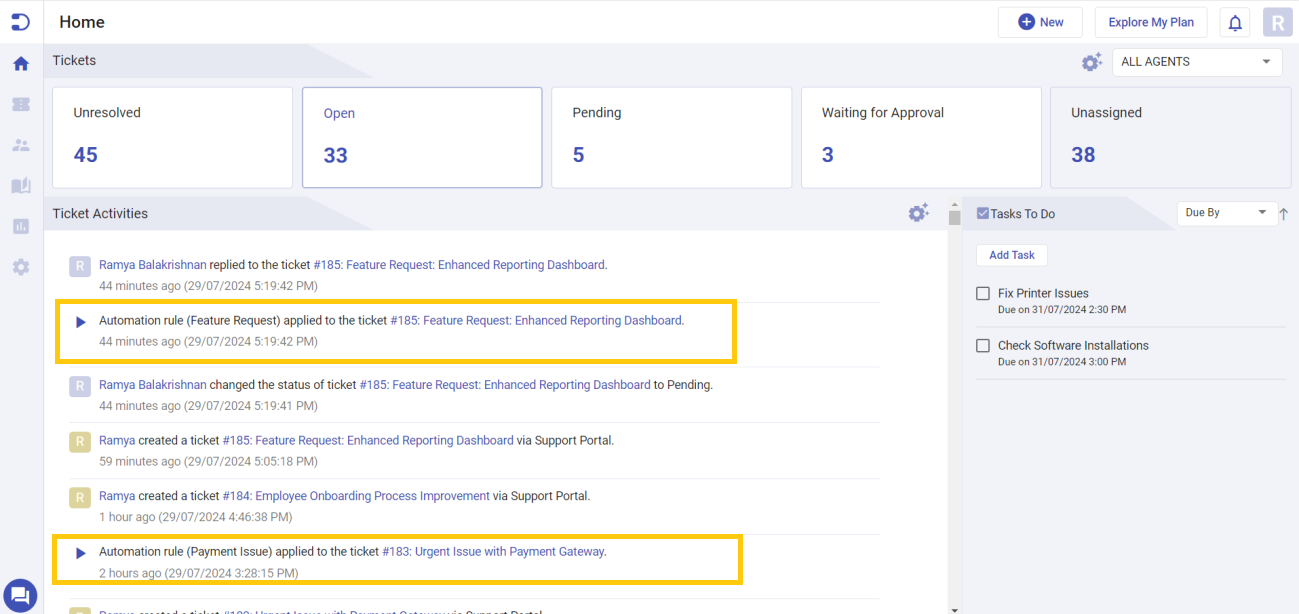Click the New button to create a ticket

pos(1040,21)
